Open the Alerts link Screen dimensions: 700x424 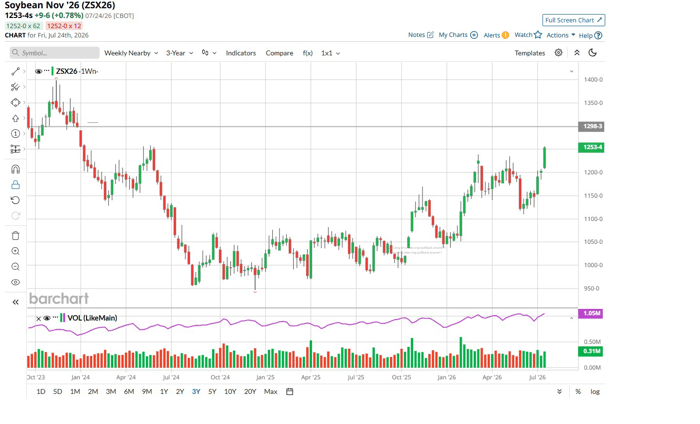coord(496,35)
